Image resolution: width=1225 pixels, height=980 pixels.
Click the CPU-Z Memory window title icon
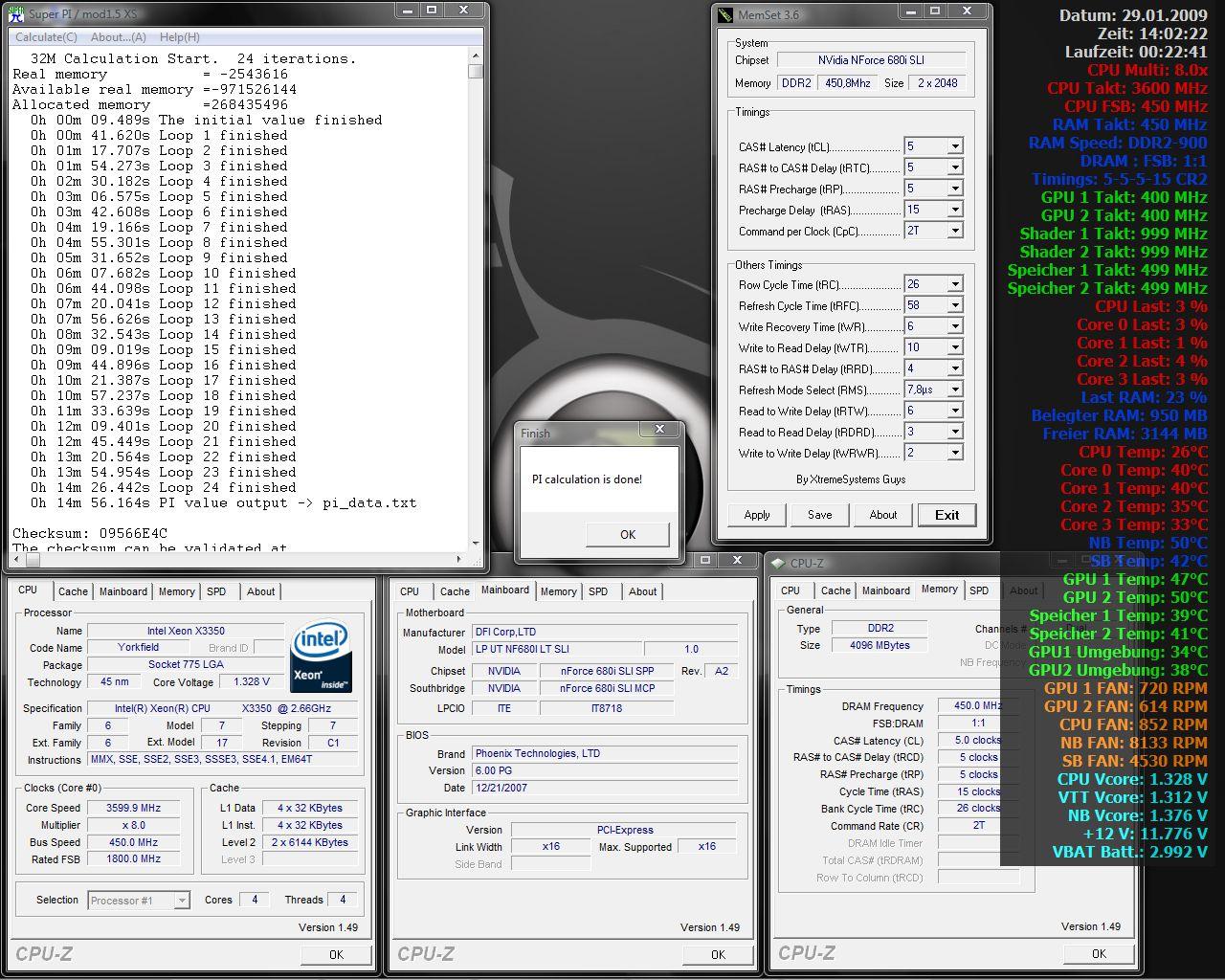(779, 563)
